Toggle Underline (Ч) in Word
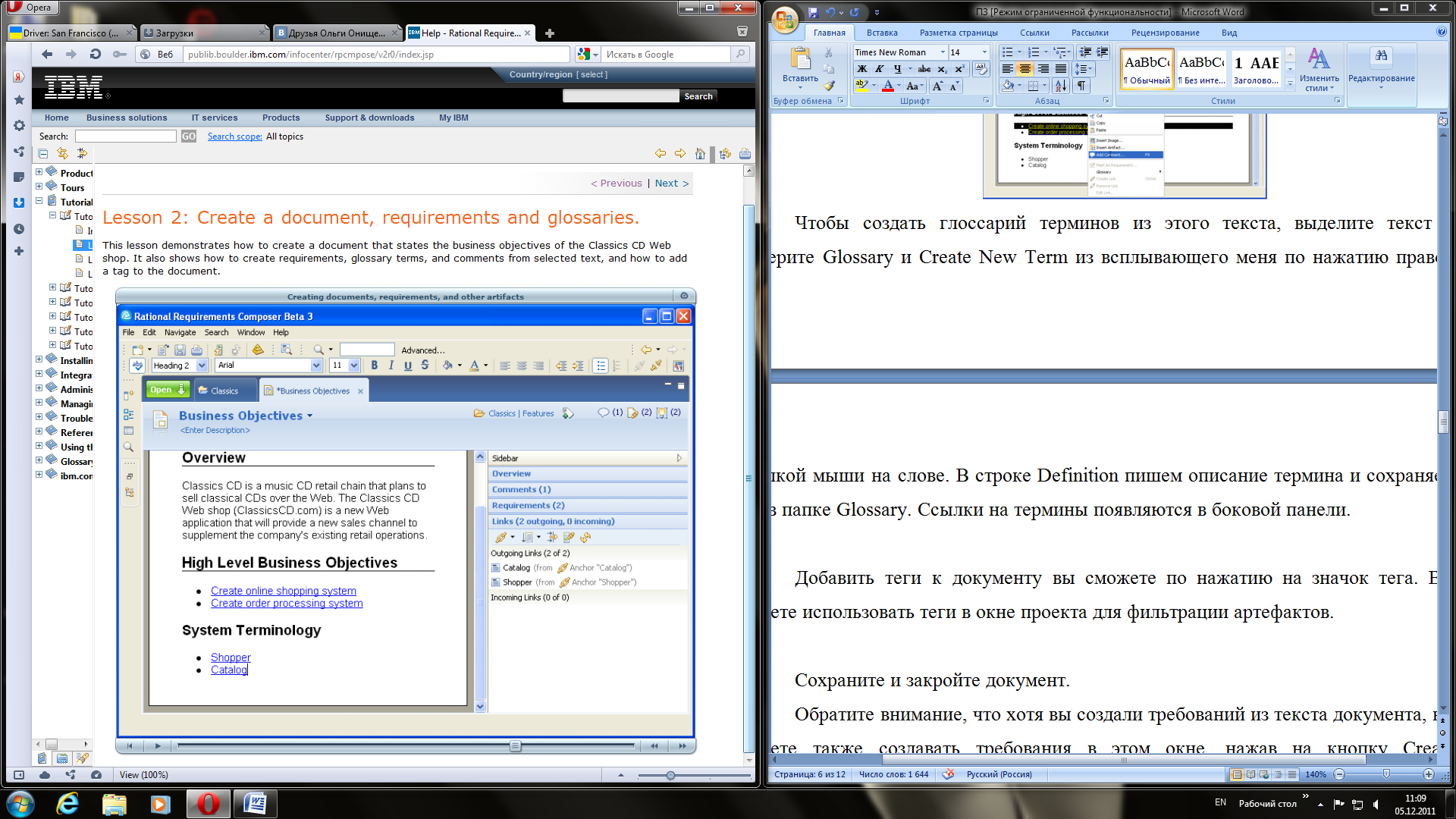 (x=897, y=68)
